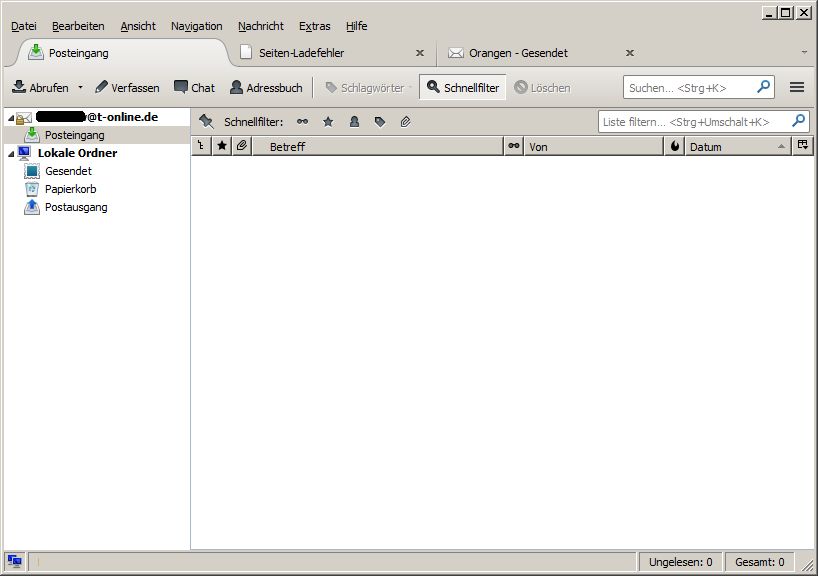Pin the quick filter settings
Image resolution: width=818 pixels, height=576 pixels.
206,121
